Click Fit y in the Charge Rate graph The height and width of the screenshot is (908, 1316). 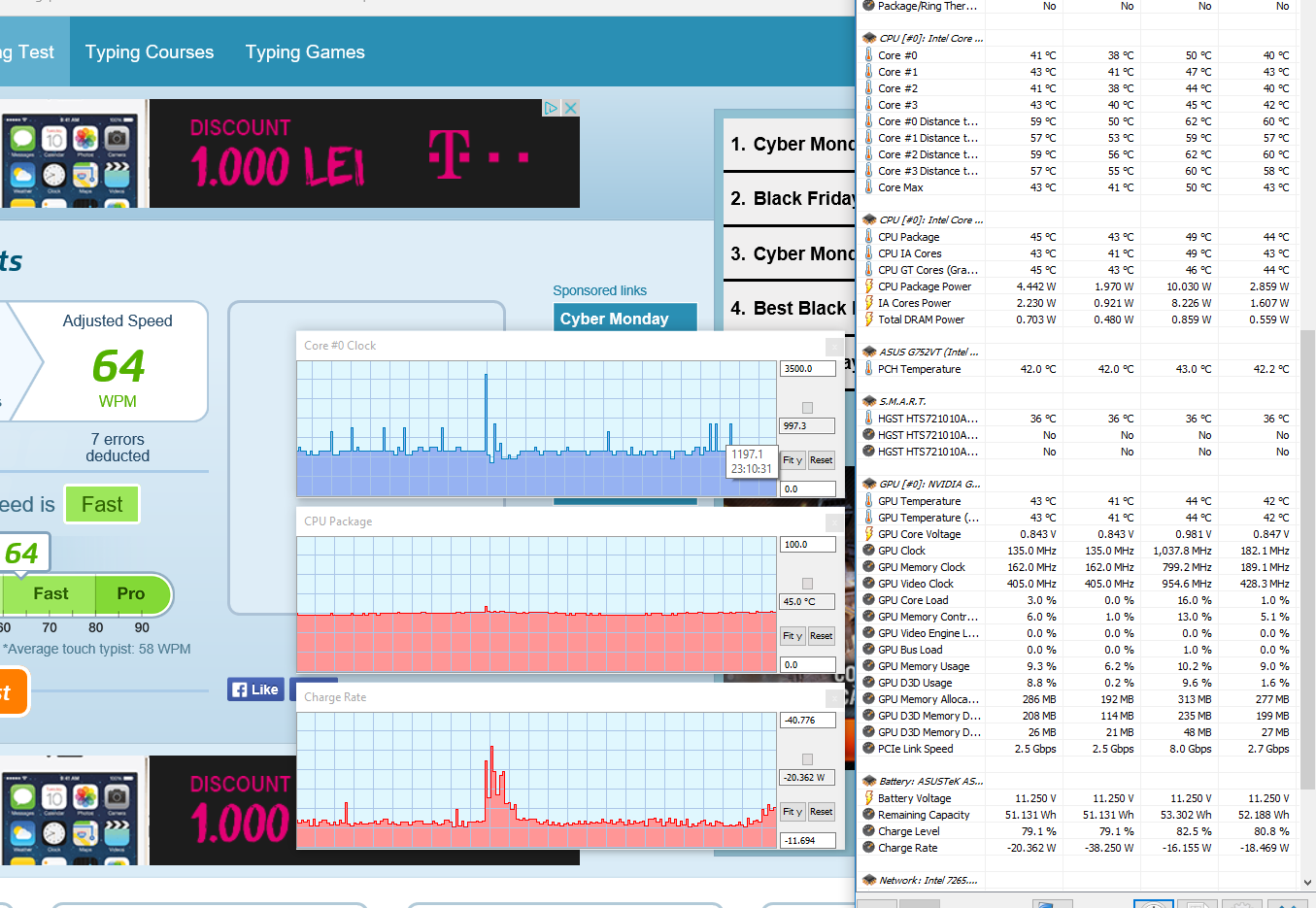point(793,812)
